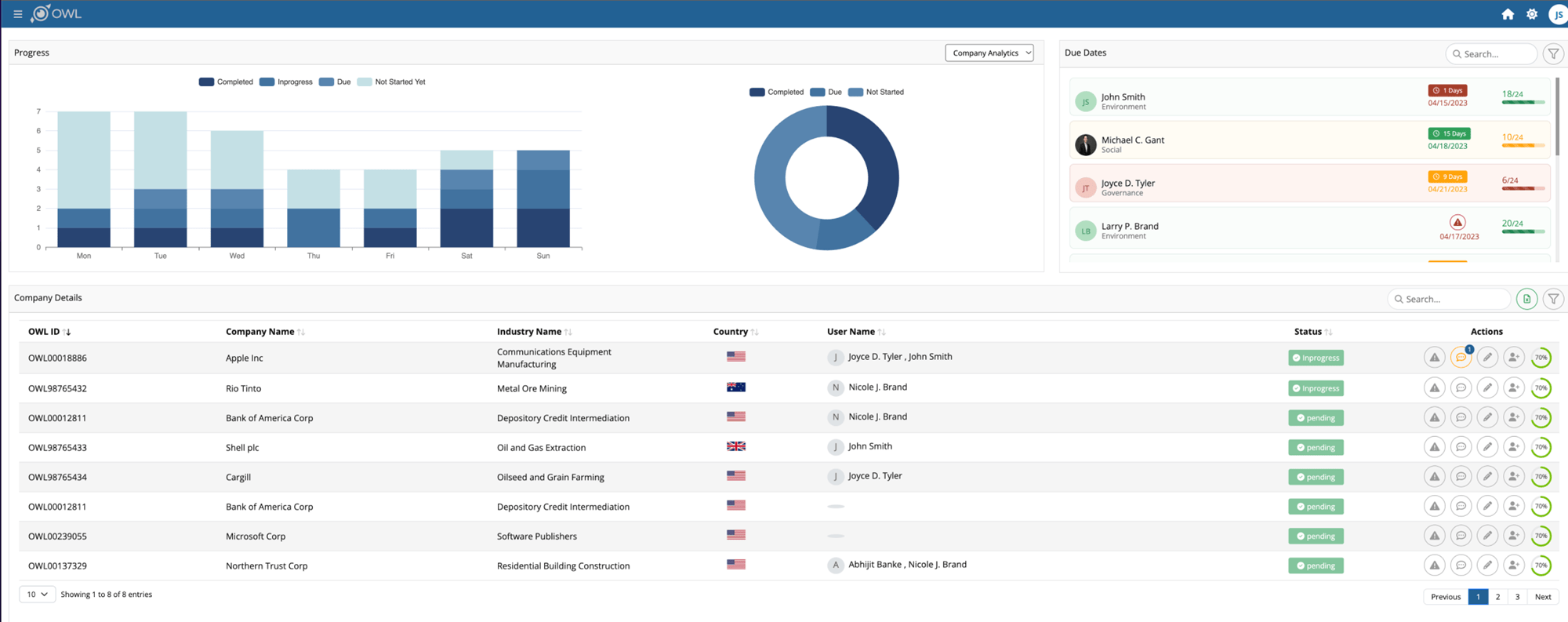Open alert icon for Rio Tinto row
The width and height of the screenshot is (1568, 622).
point(1435,387)
